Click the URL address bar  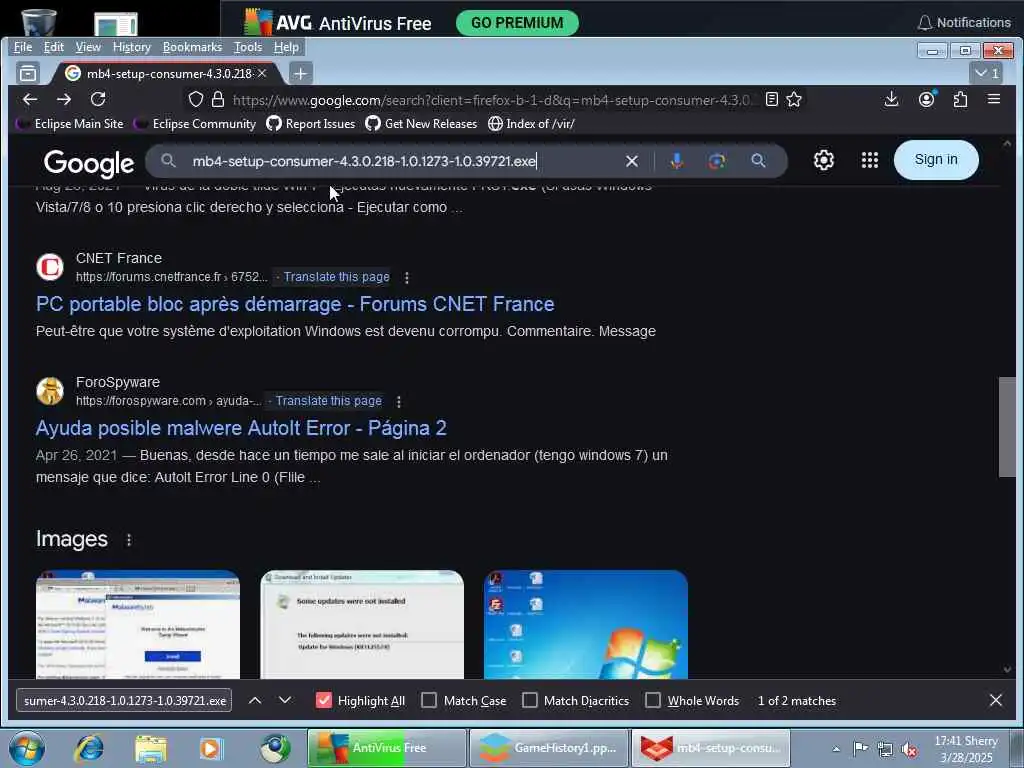click(x=493, y=100)
